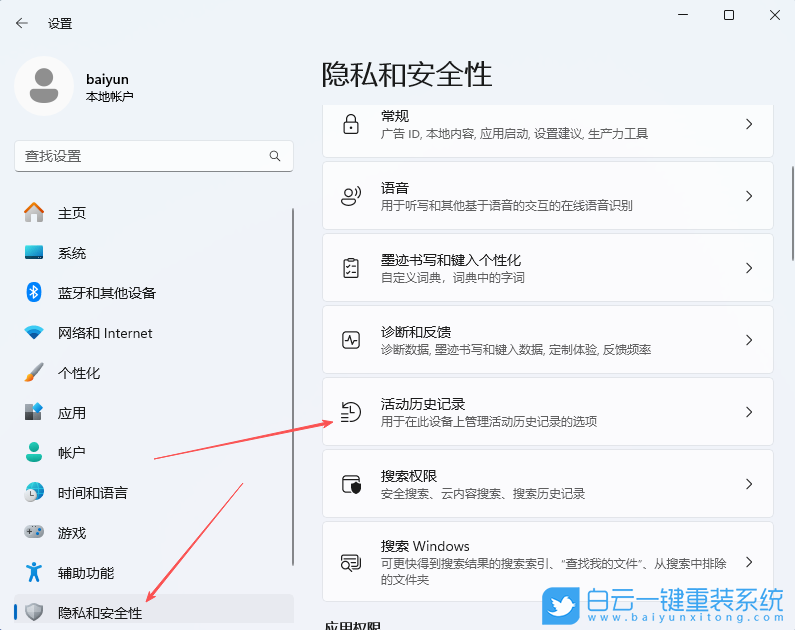
Task: Select 辅助功能 in sidebar
Action: tap(154, 573)
